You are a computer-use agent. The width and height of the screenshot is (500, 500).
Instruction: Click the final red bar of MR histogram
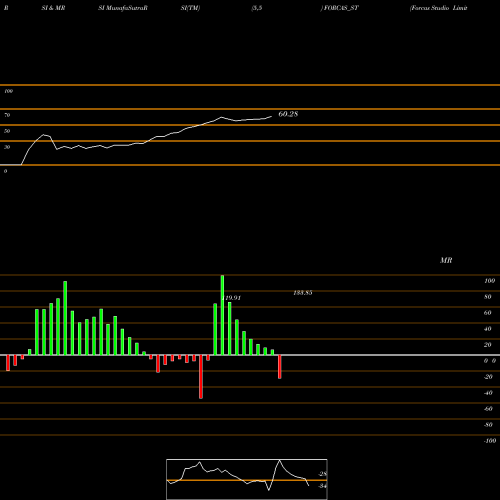click(280, 367)
